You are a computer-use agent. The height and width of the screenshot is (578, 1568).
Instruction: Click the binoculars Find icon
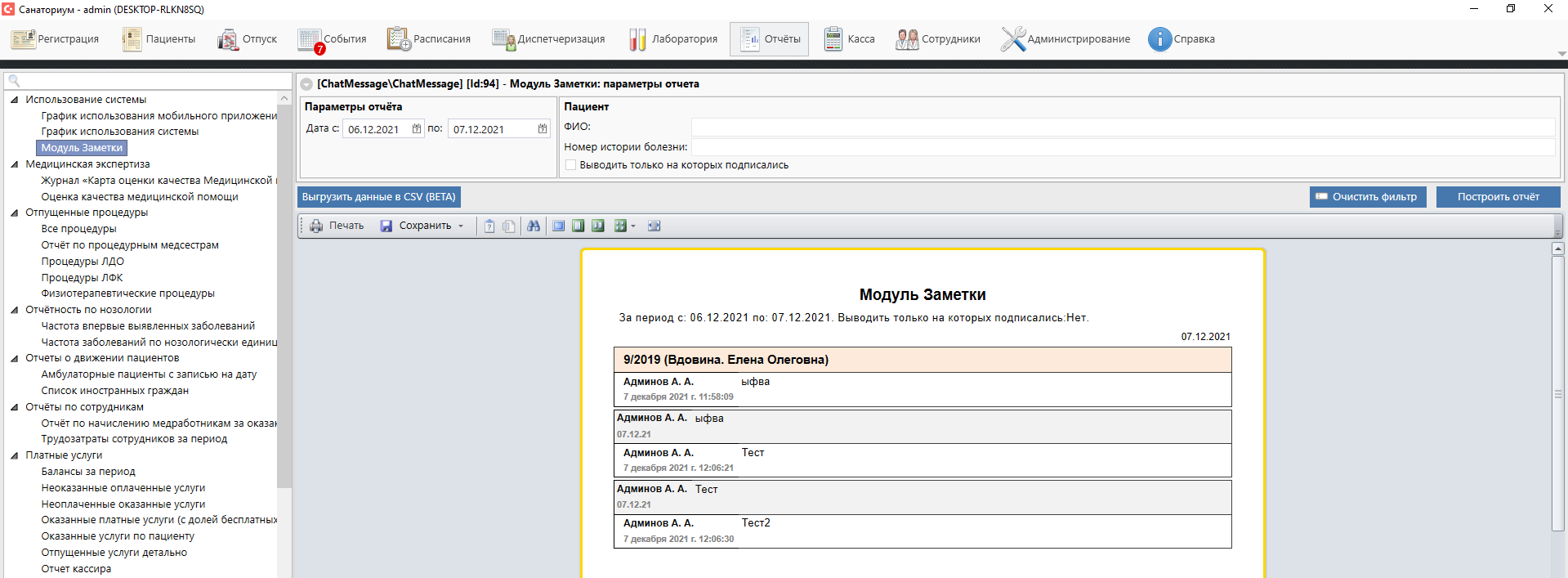tap(534, 226)
